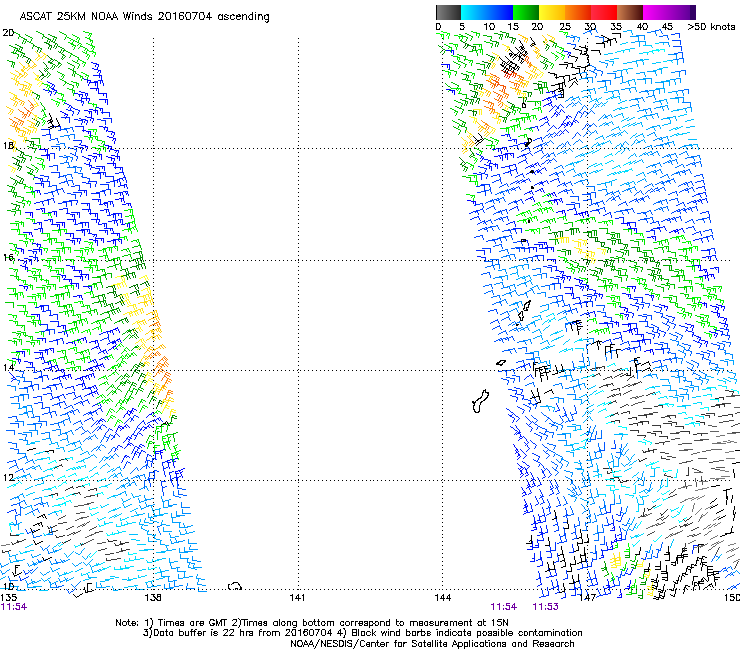Click the '>50 knots' legend label
The width and height of the screenshot is (740, 650).
click(711, 27)
